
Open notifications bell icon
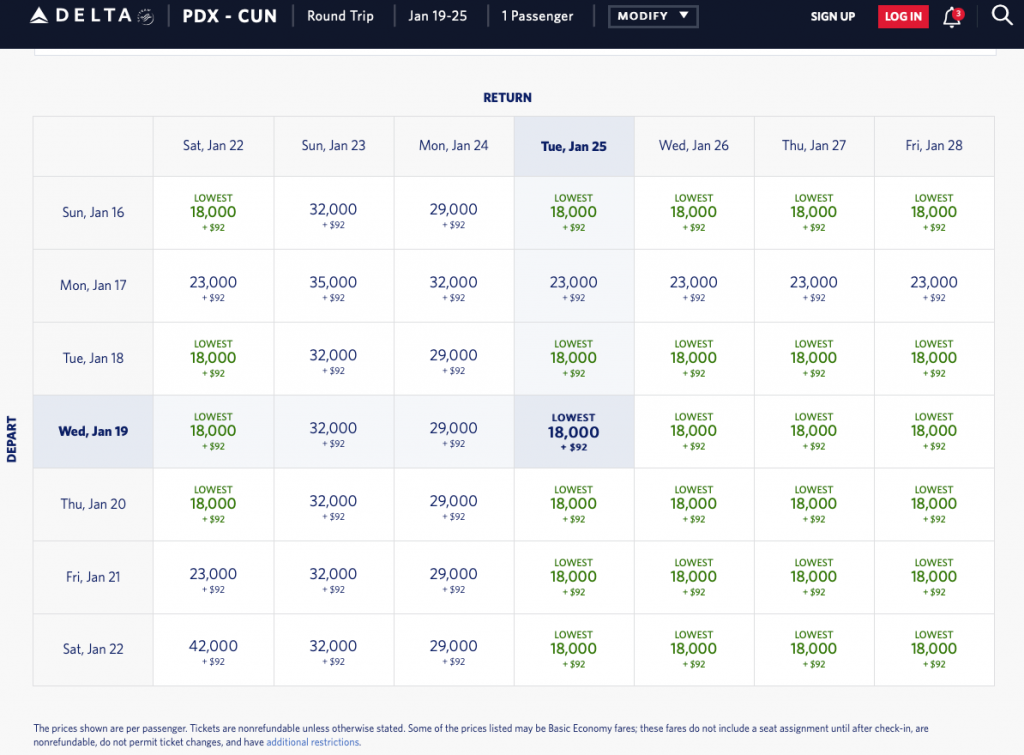[951, 17]
